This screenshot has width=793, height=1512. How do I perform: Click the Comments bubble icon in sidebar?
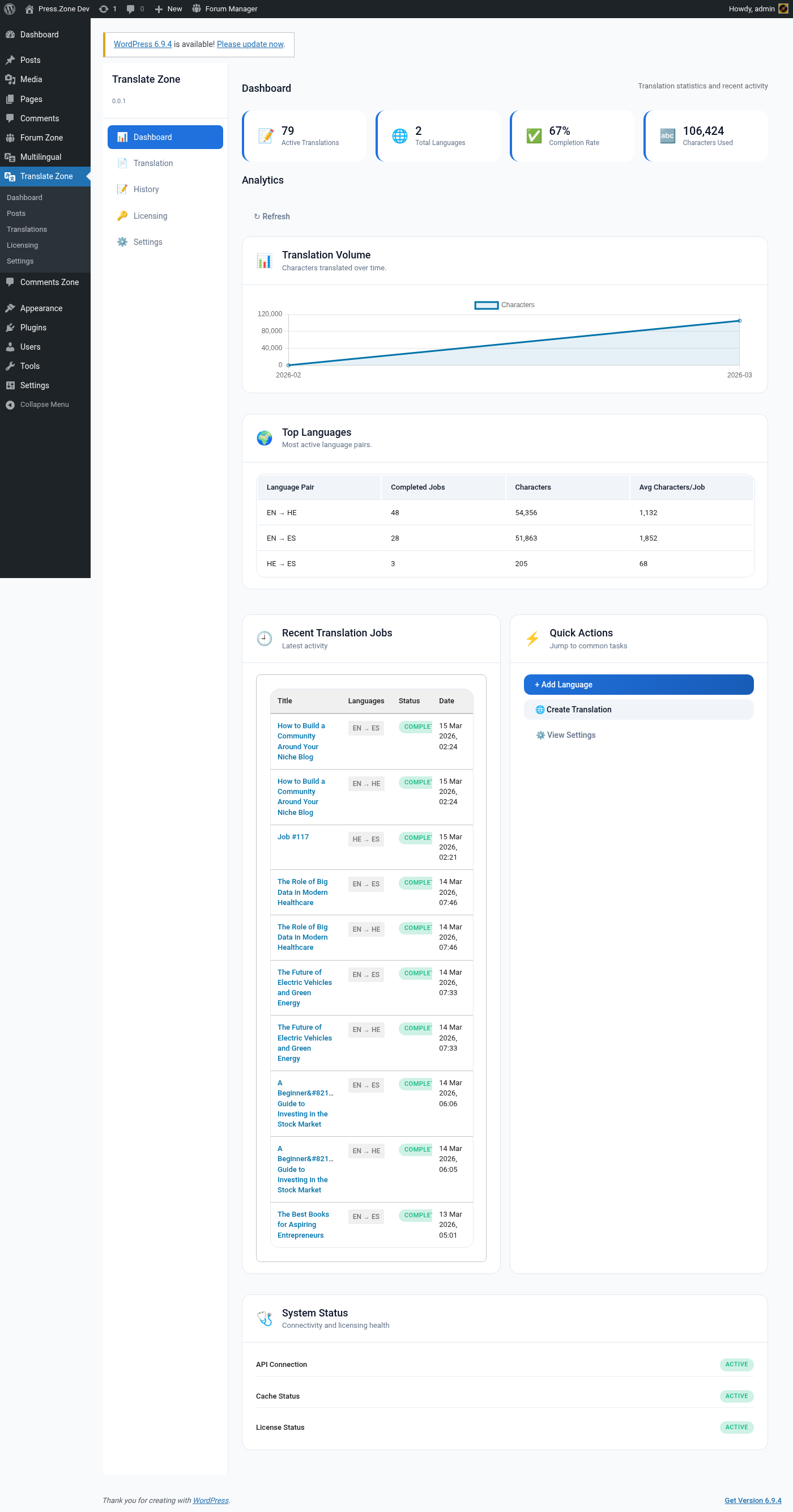point(10,118)
